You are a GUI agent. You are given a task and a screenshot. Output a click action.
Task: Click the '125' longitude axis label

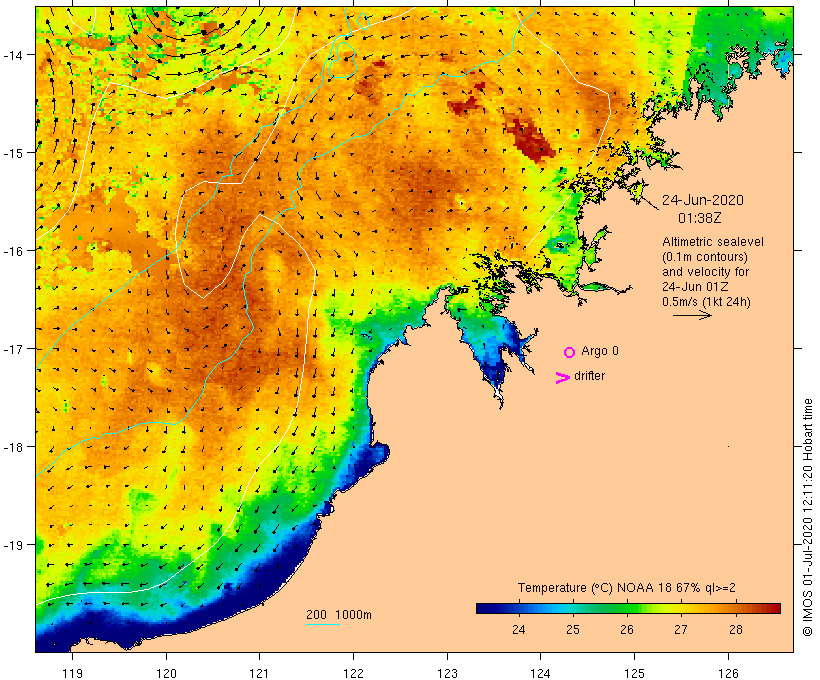[x=634, y=673]
